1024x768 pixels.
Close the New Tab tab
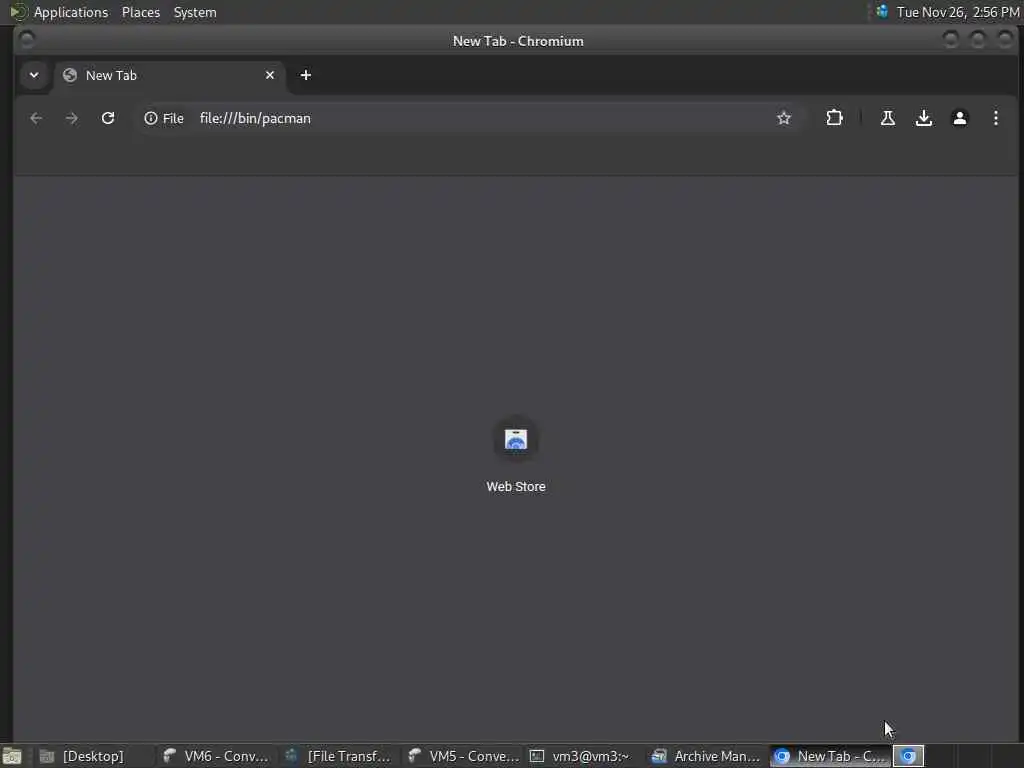[x=270, y=75]
